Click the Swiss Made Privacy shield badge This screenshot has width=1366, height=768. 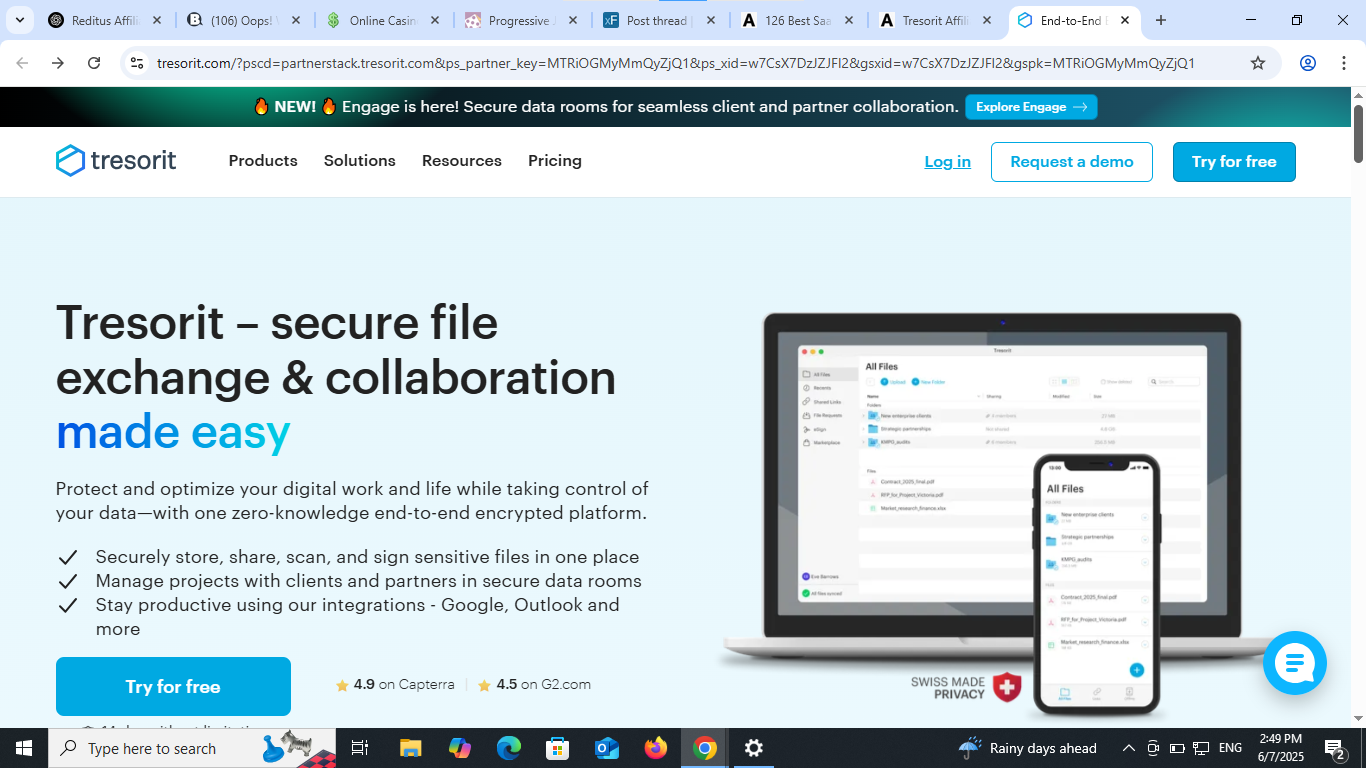(x=1006, y=687)
